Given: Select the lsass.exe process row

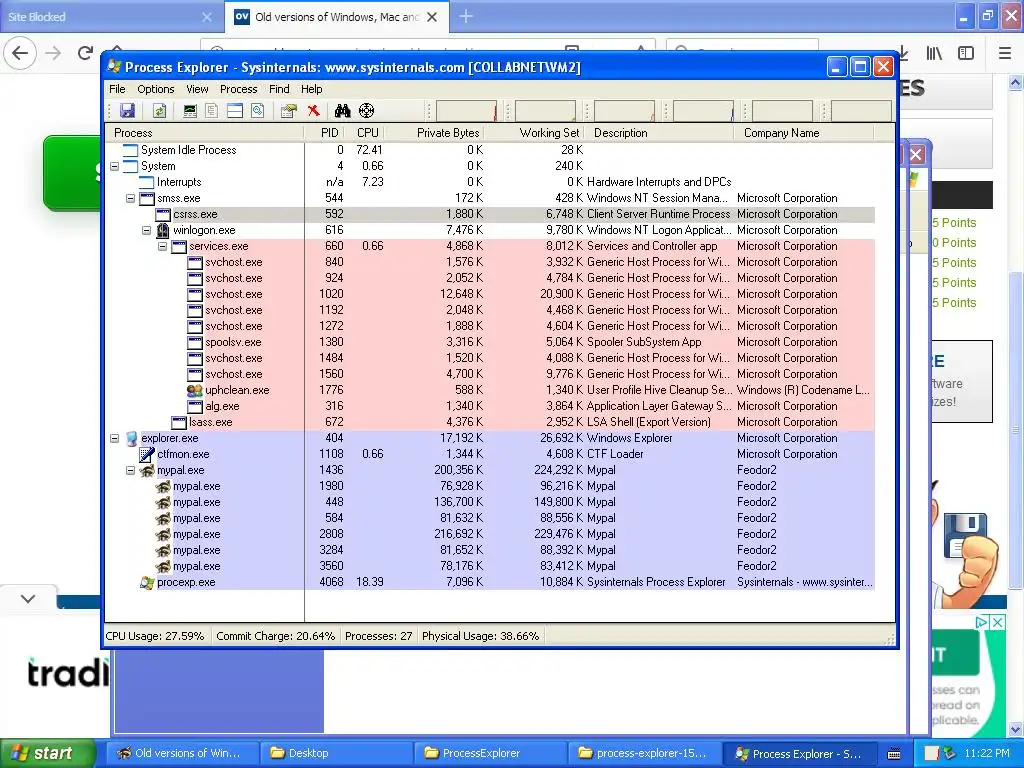Looking at the screenshot, I should (490, 423).
